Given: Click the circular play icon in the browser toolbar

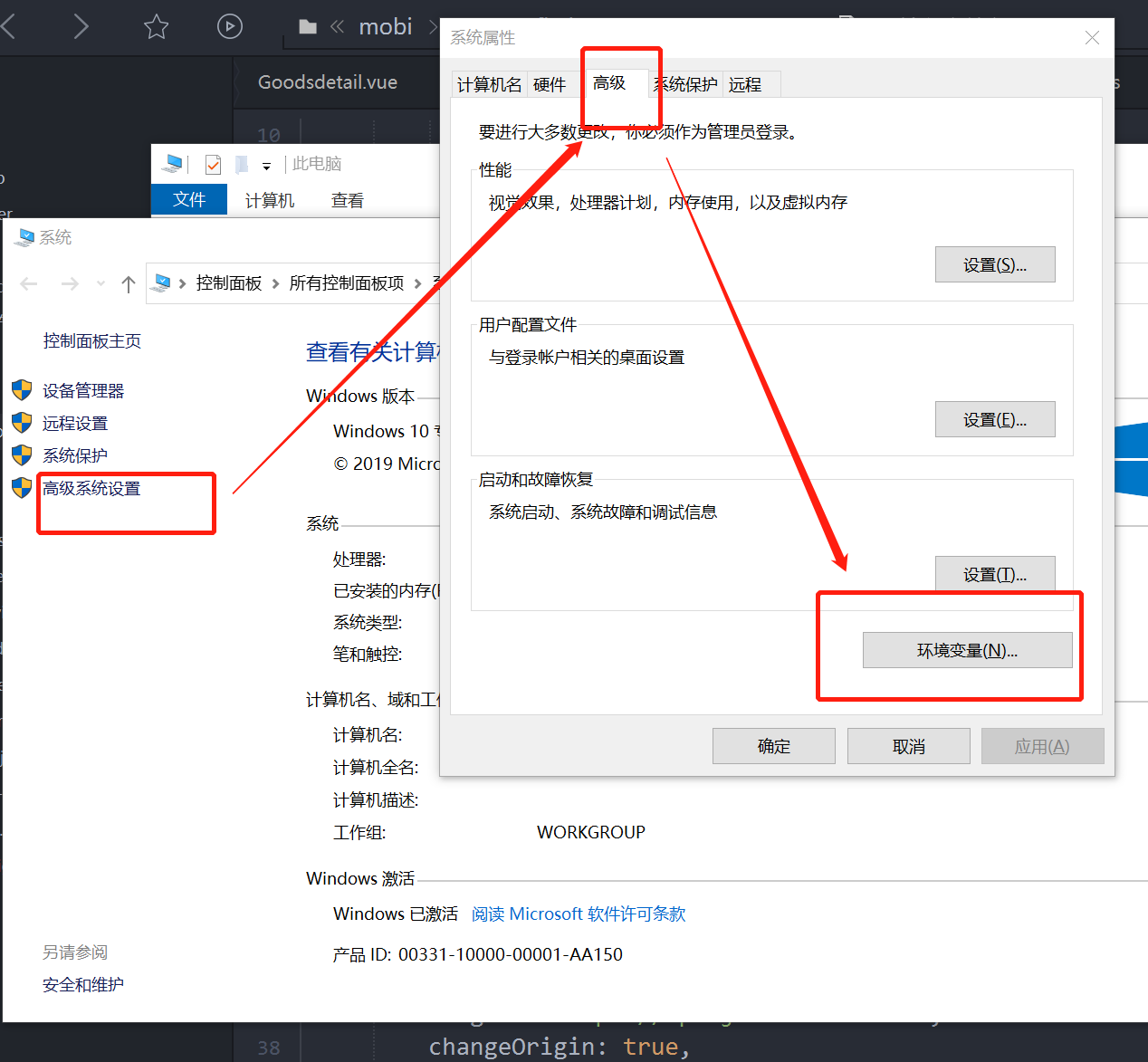Looking at the screenshot, I should (x=229, y=26).
